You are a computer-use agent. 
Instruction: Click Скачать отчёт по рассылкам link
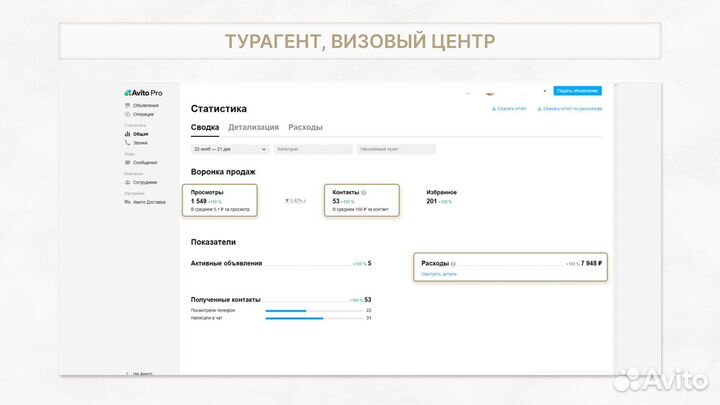click(569, 109)
